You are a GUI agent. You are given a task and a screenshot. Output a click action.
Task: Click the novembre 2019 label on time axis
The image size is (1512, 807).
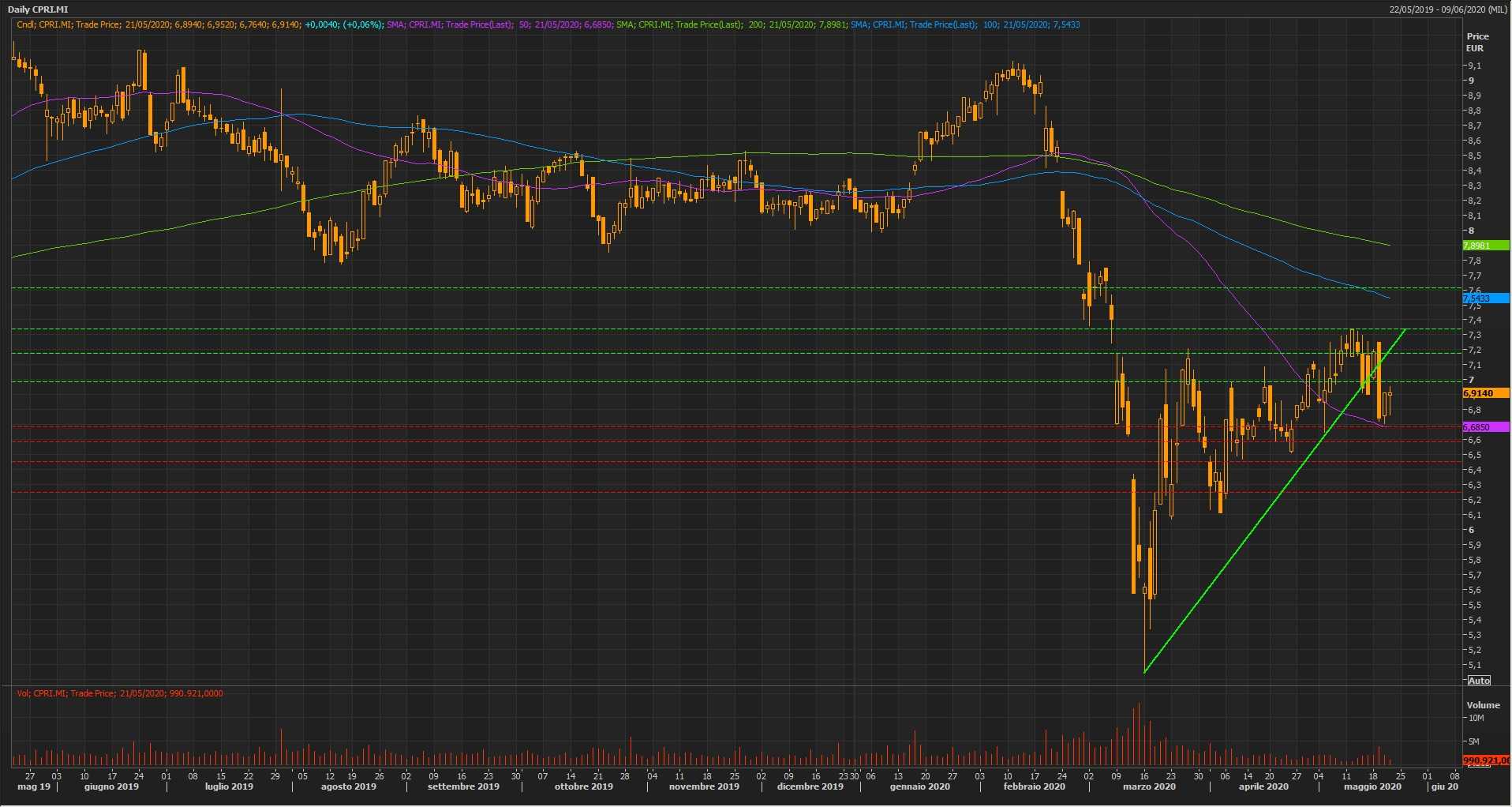704,786
